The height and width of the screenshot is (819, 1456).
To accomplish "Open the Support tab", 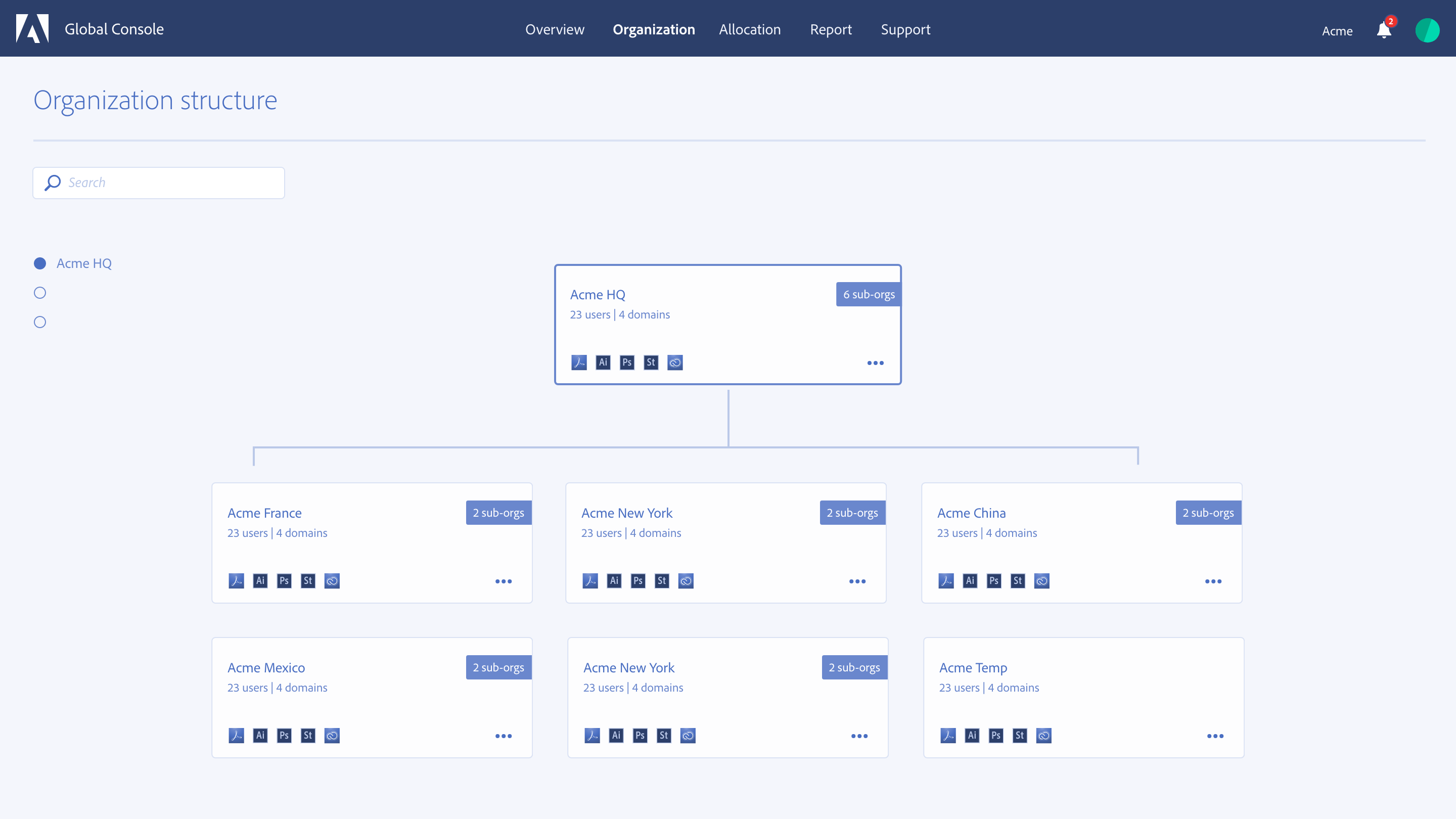I will coord(905,29).
